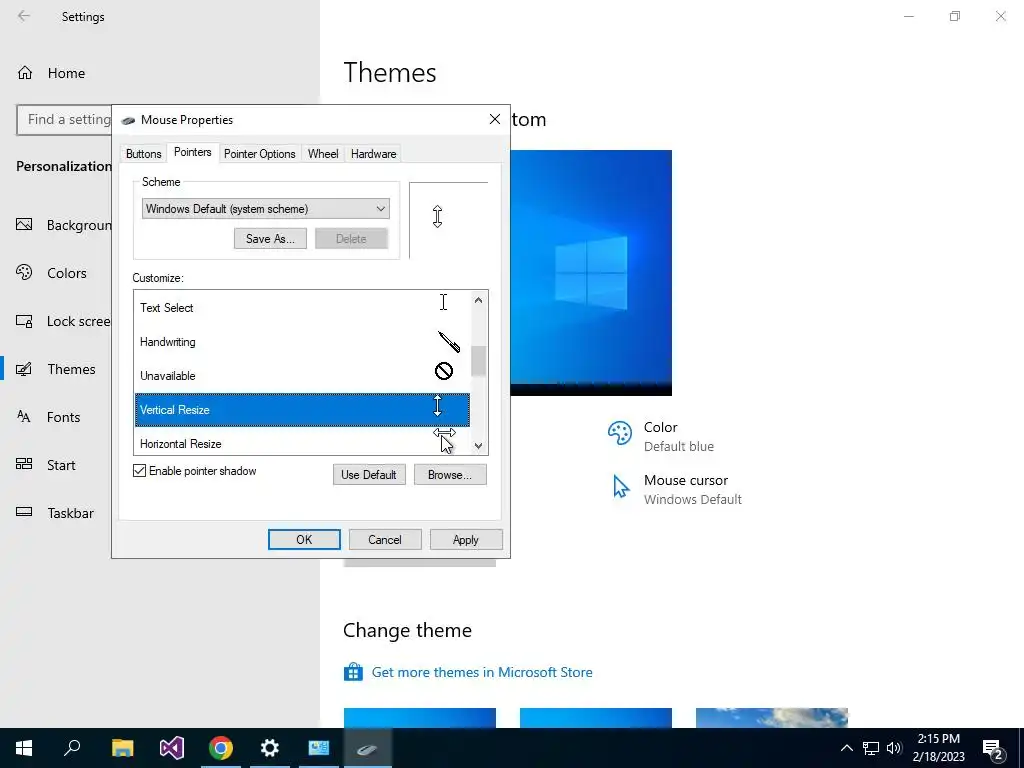Viewport: 1024px width, 768px height.
Task: Open Taskbar settings in sidebar
Action: tap(55, 513)
